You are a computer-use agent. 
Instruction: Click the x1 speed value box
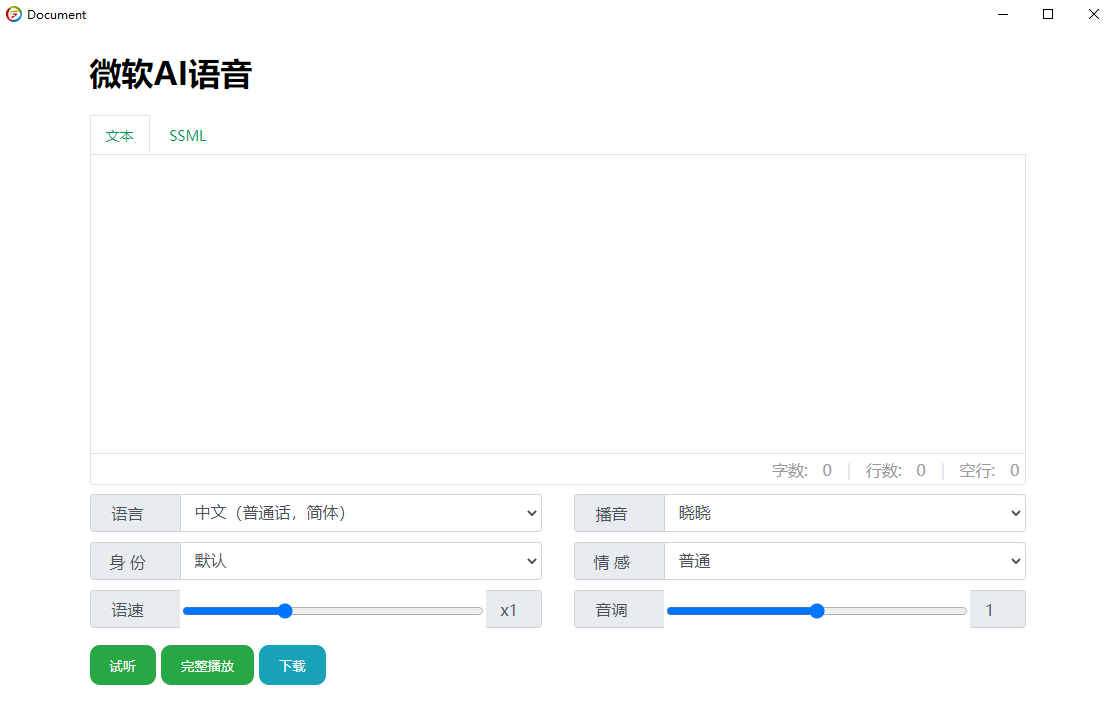514,610
